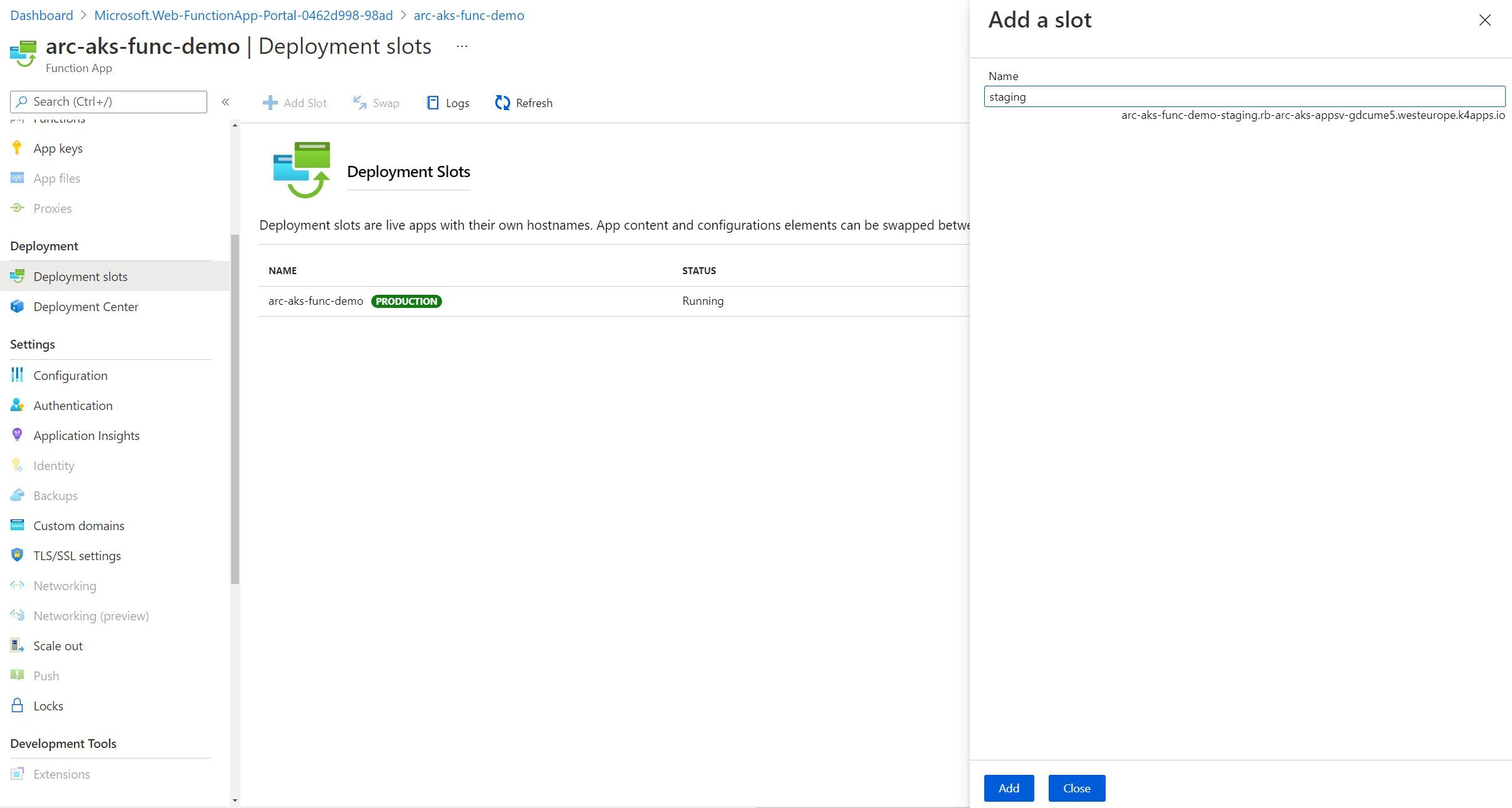Open the Configuration settings
The height and width of the screenshot is (808, 1512).
(71, 375)
